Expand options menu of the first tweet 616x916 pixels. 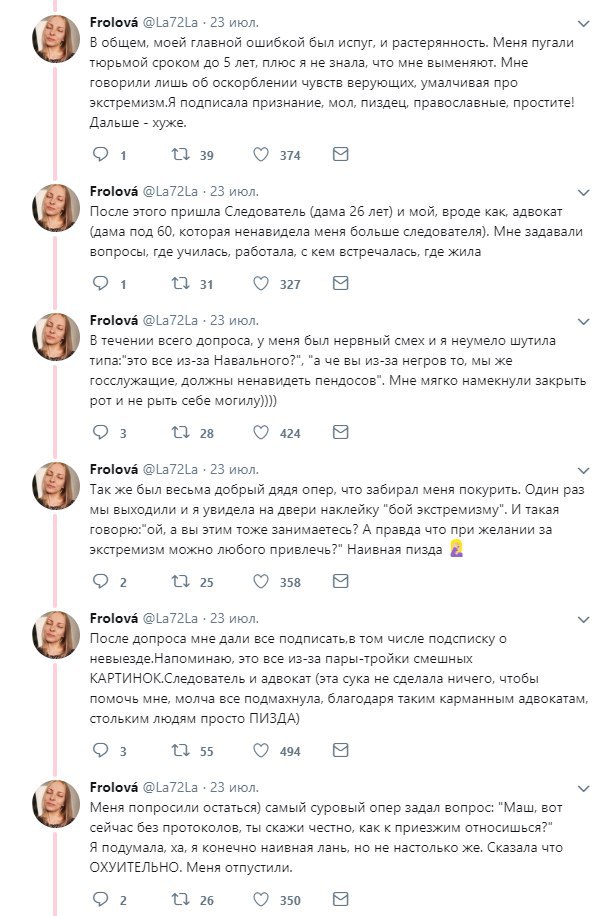[584, 23]
